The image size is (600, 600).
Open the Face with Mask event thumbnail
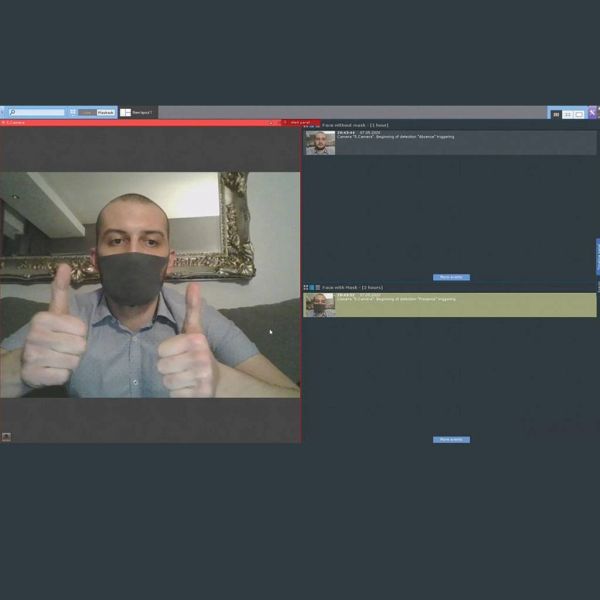(320, 304)
